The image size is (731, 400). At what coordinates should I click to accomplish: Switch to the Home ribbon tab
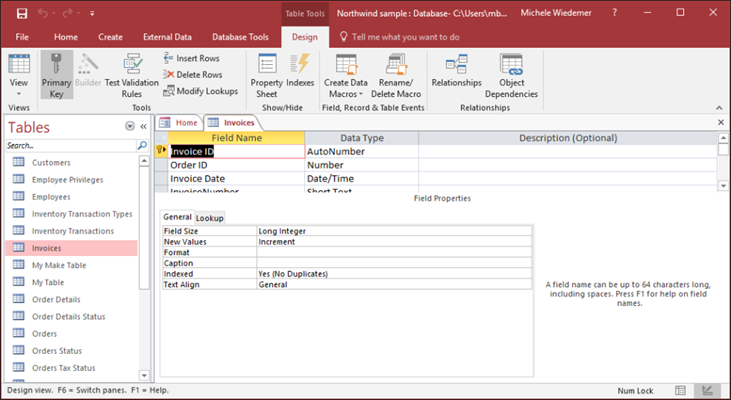(66, 37)
